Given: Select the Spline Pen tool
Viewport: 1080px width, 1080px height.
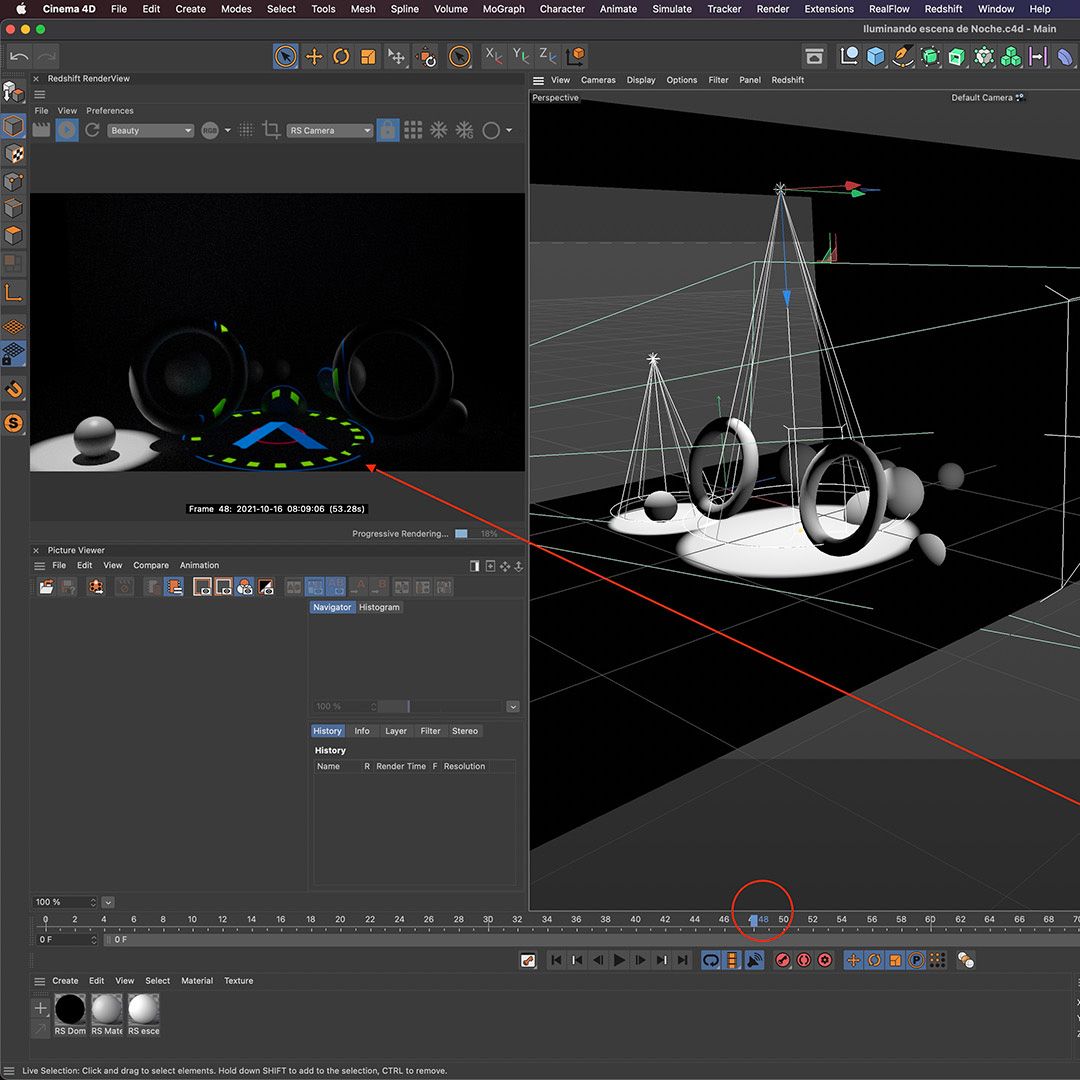Looking at the screenshot, I should pyautogui.click(x=902, y=56).
